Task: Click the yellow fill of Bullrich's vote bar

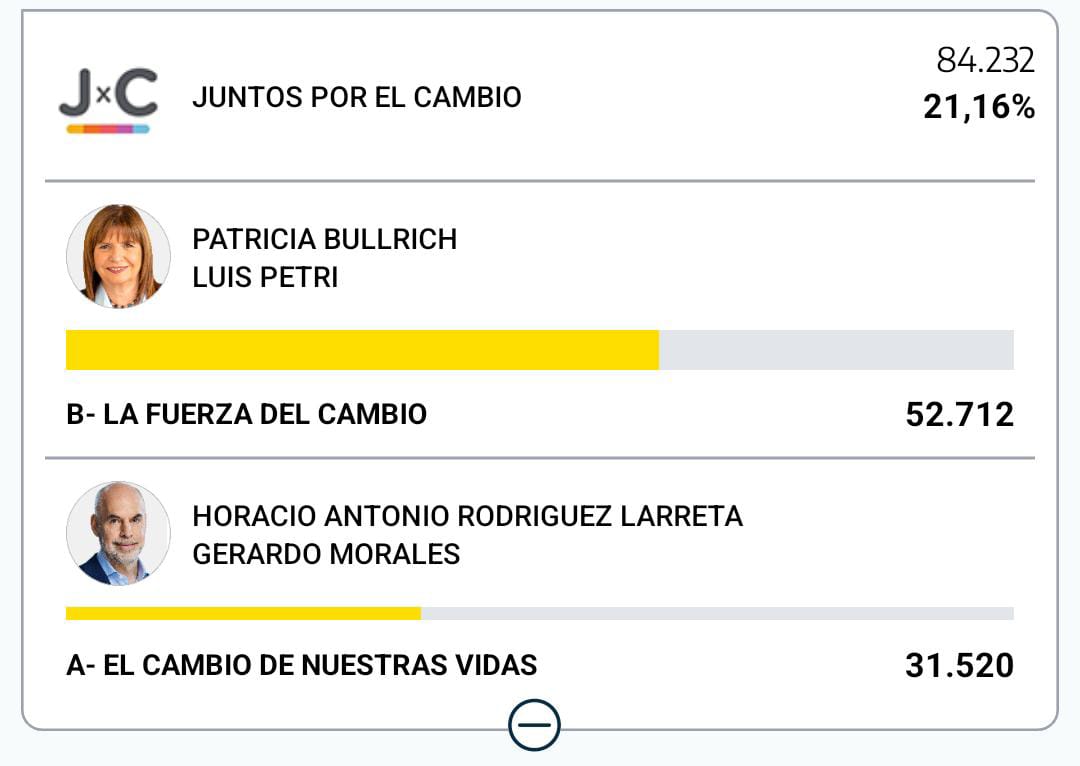Action: click(362, 350)
